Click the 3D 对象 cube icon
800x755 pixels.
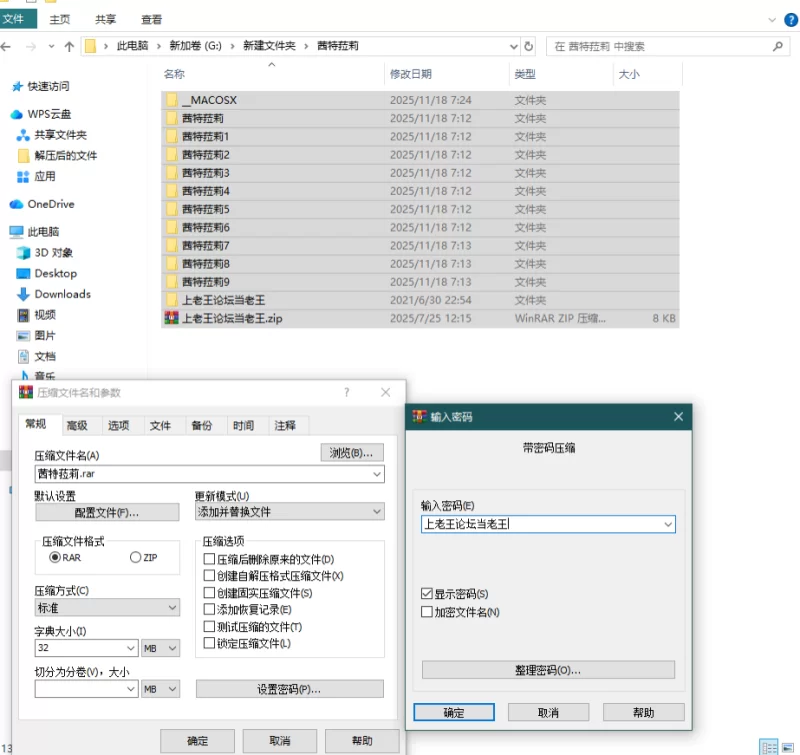pos(23,253)
